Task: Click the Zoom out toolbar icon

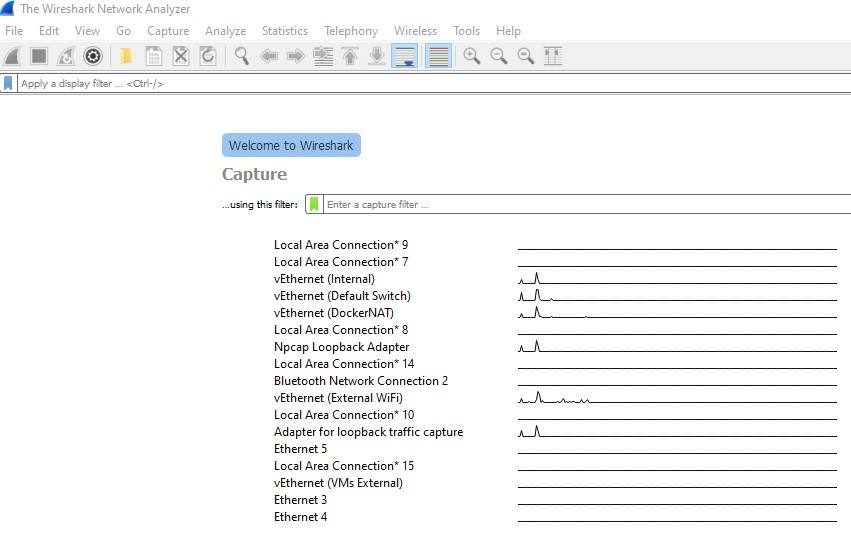Action: pyautogui.click(x=498, y=56)
